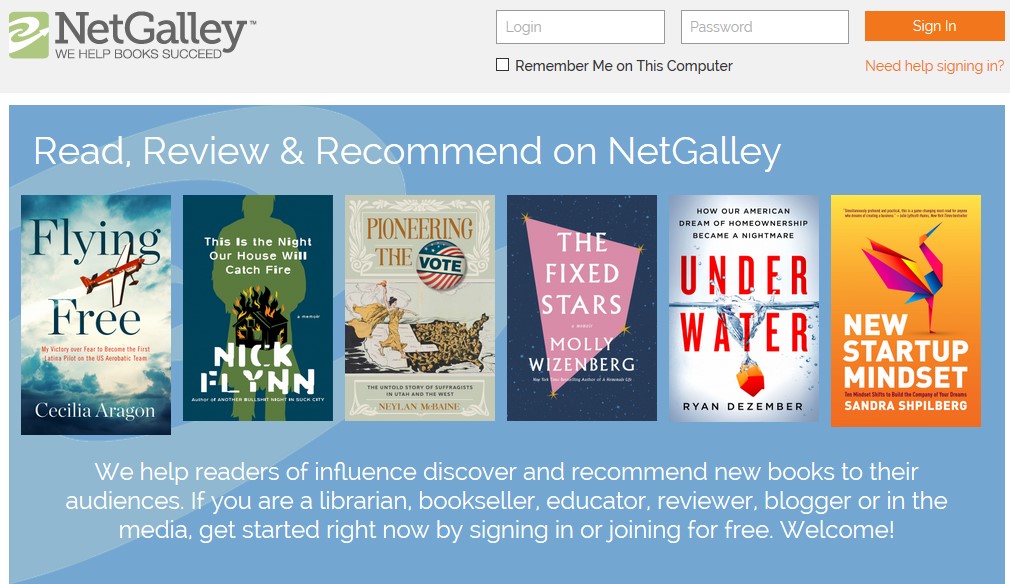Click the green NetGalley logo icon
The width and height of the screenshot is (1010, 584).
[28, 35]
